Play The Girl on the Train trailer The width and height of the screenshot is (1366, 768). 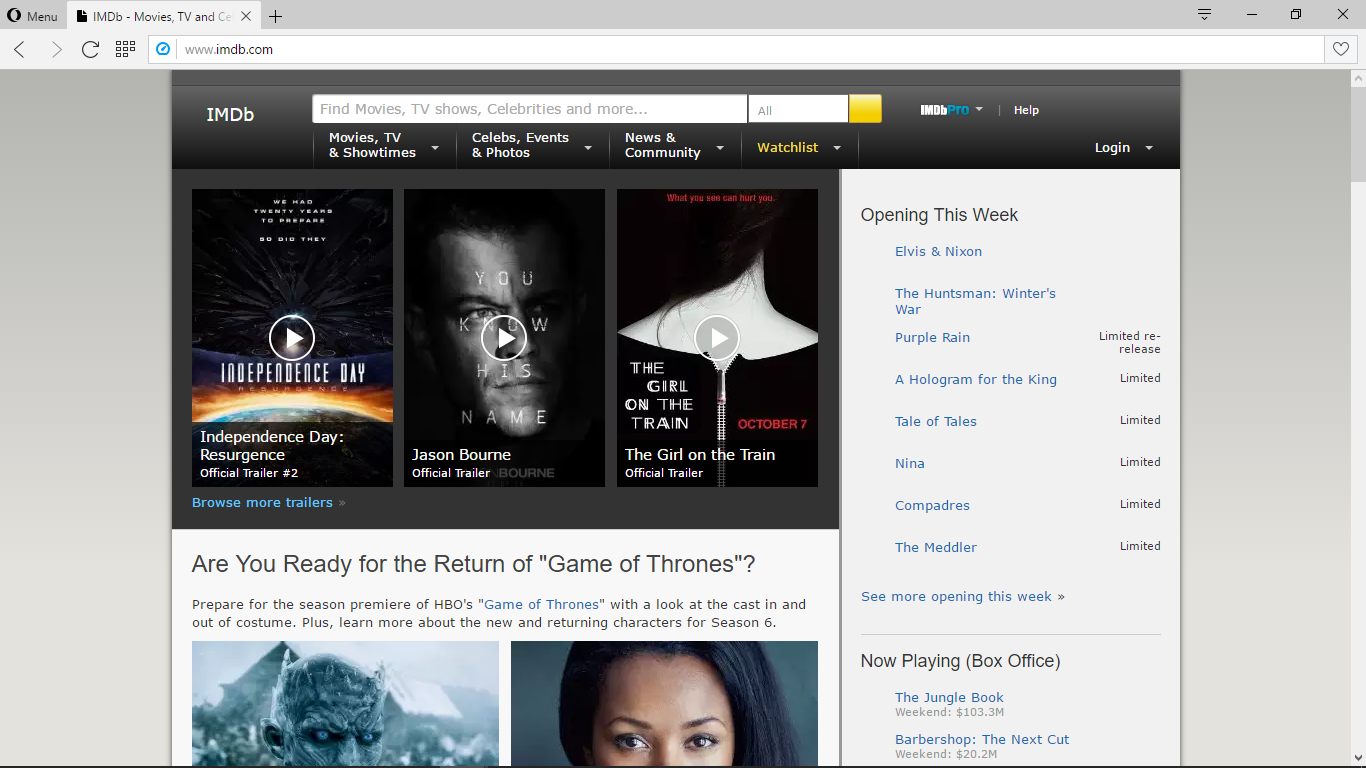[717, 338]
